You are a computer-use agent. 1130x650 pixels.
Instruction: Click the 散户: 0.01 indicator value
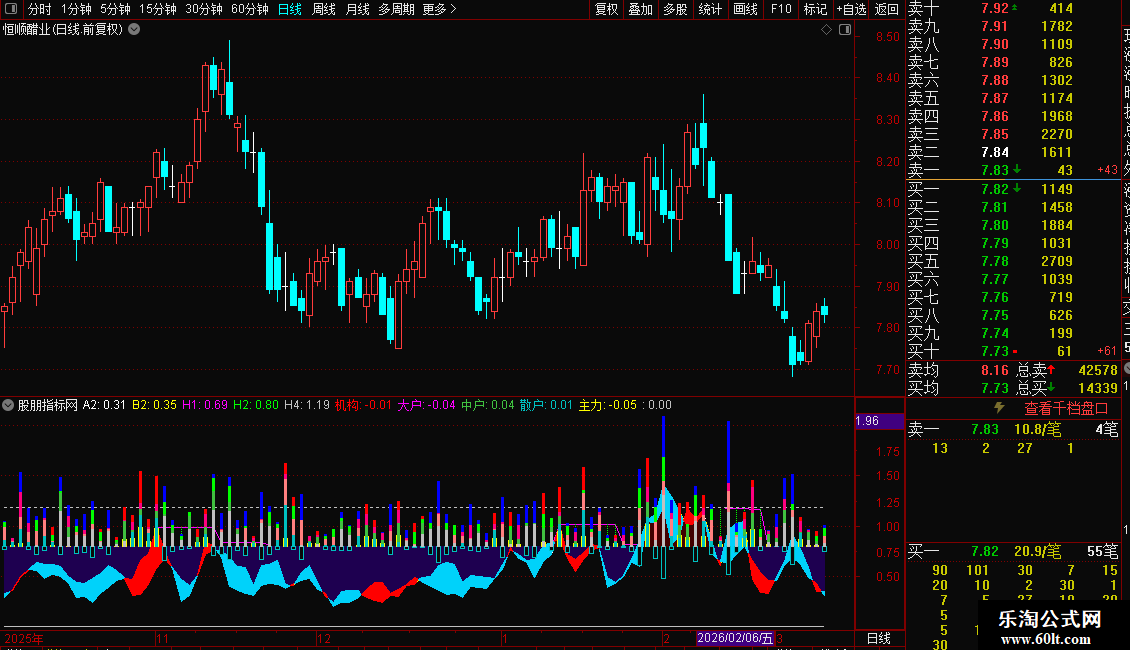(x=546, y=405)
